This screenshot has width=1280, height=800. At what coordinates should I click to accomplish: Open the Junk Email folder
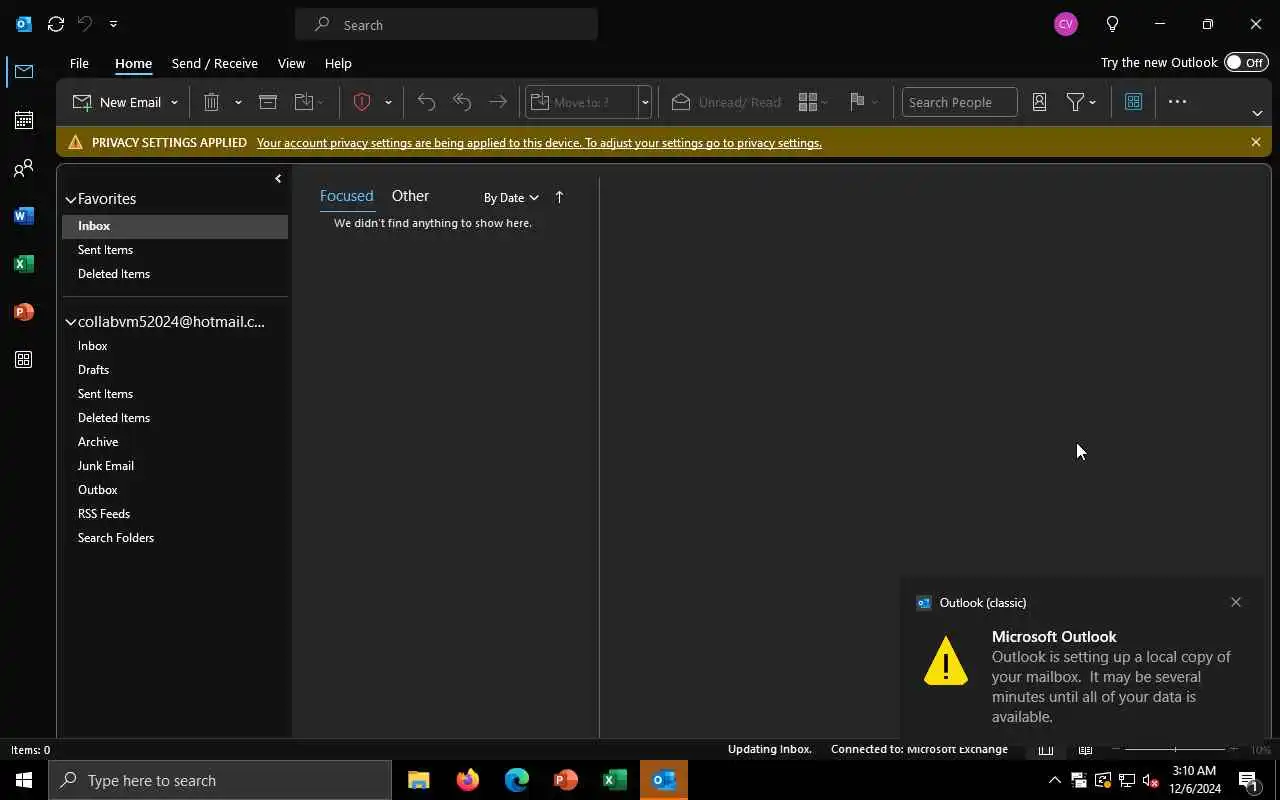[175, 466]
